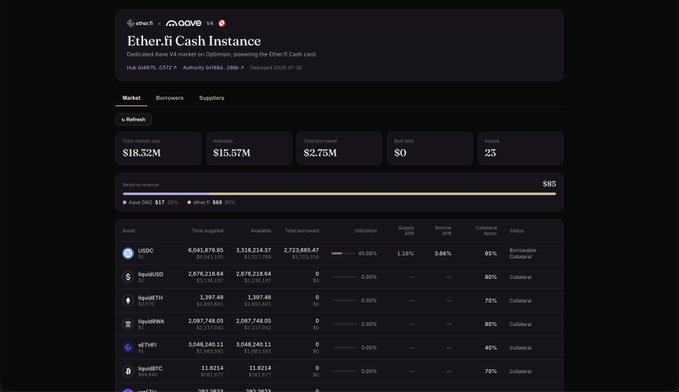
Task: Click the ether.fi $68 legend entry
Action: click(x=211, y=202)
